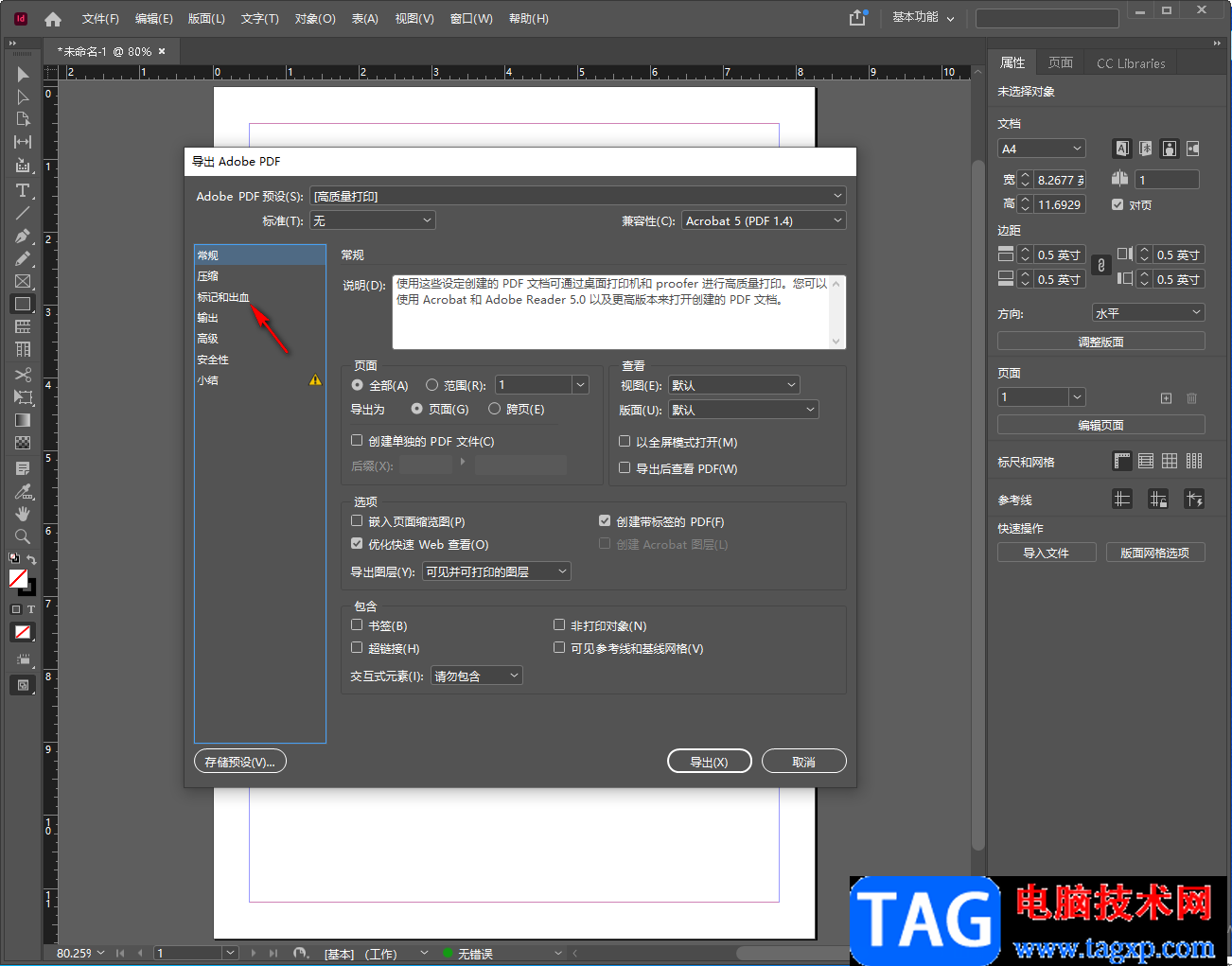Click 存储预设(V)... button

240,762
